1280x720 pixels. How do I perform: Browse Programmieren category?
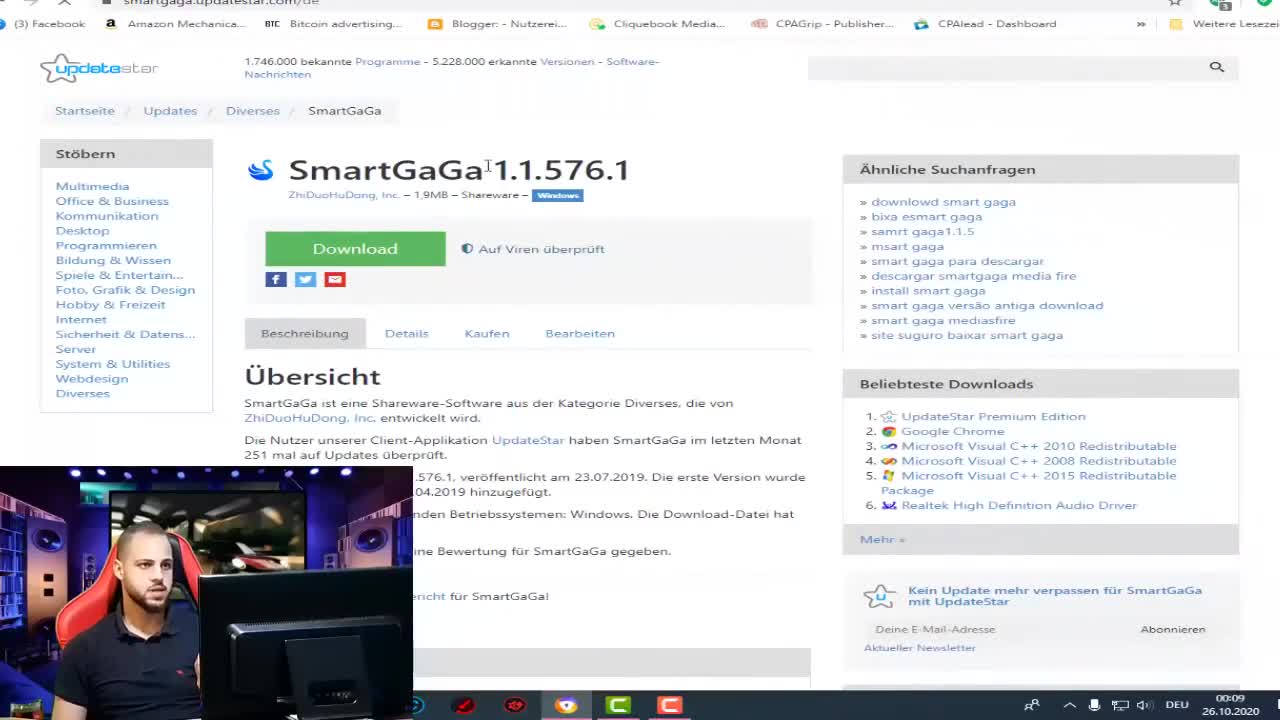106,245
